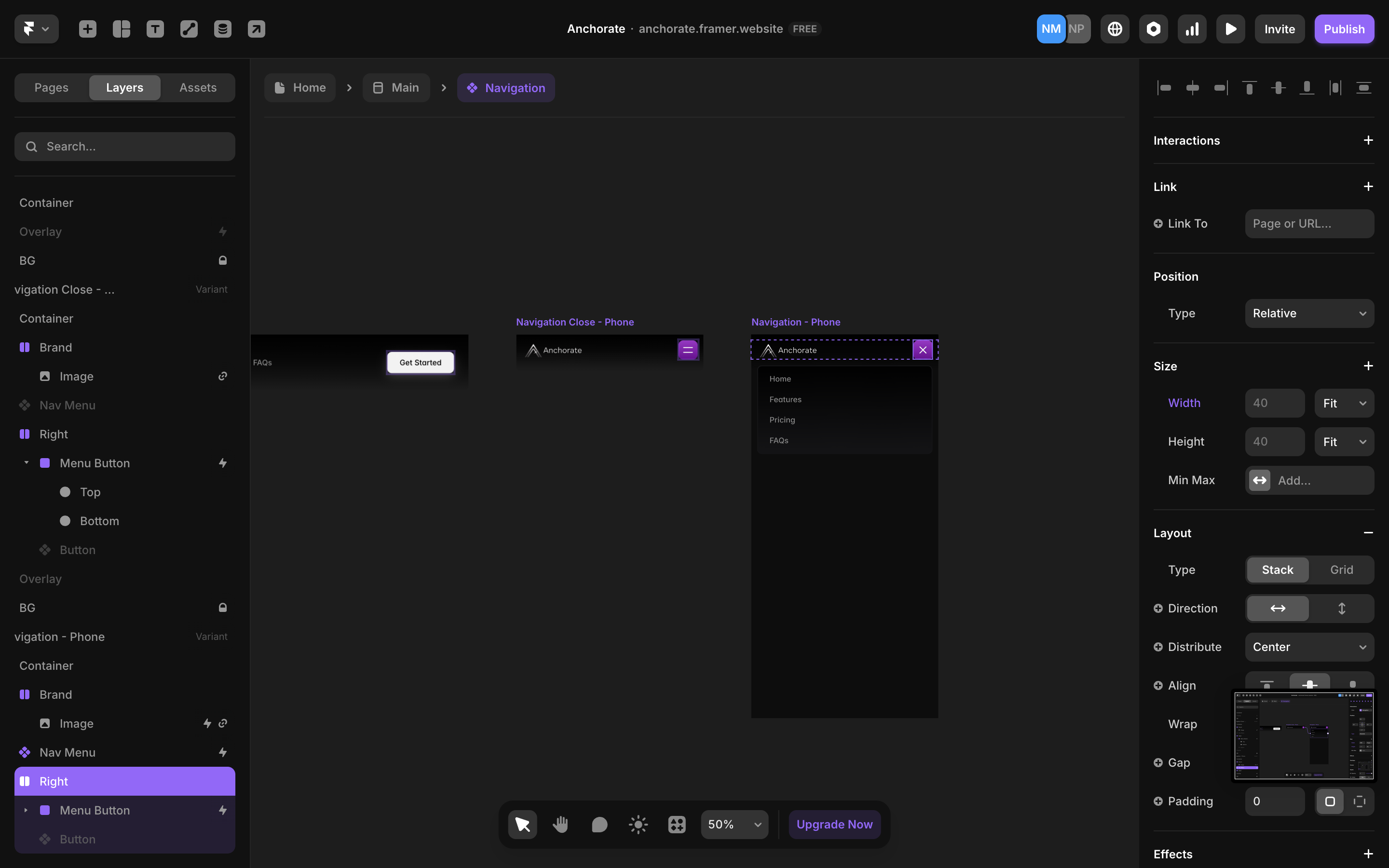Select the Text tool in top toolbar

(155, 29)
